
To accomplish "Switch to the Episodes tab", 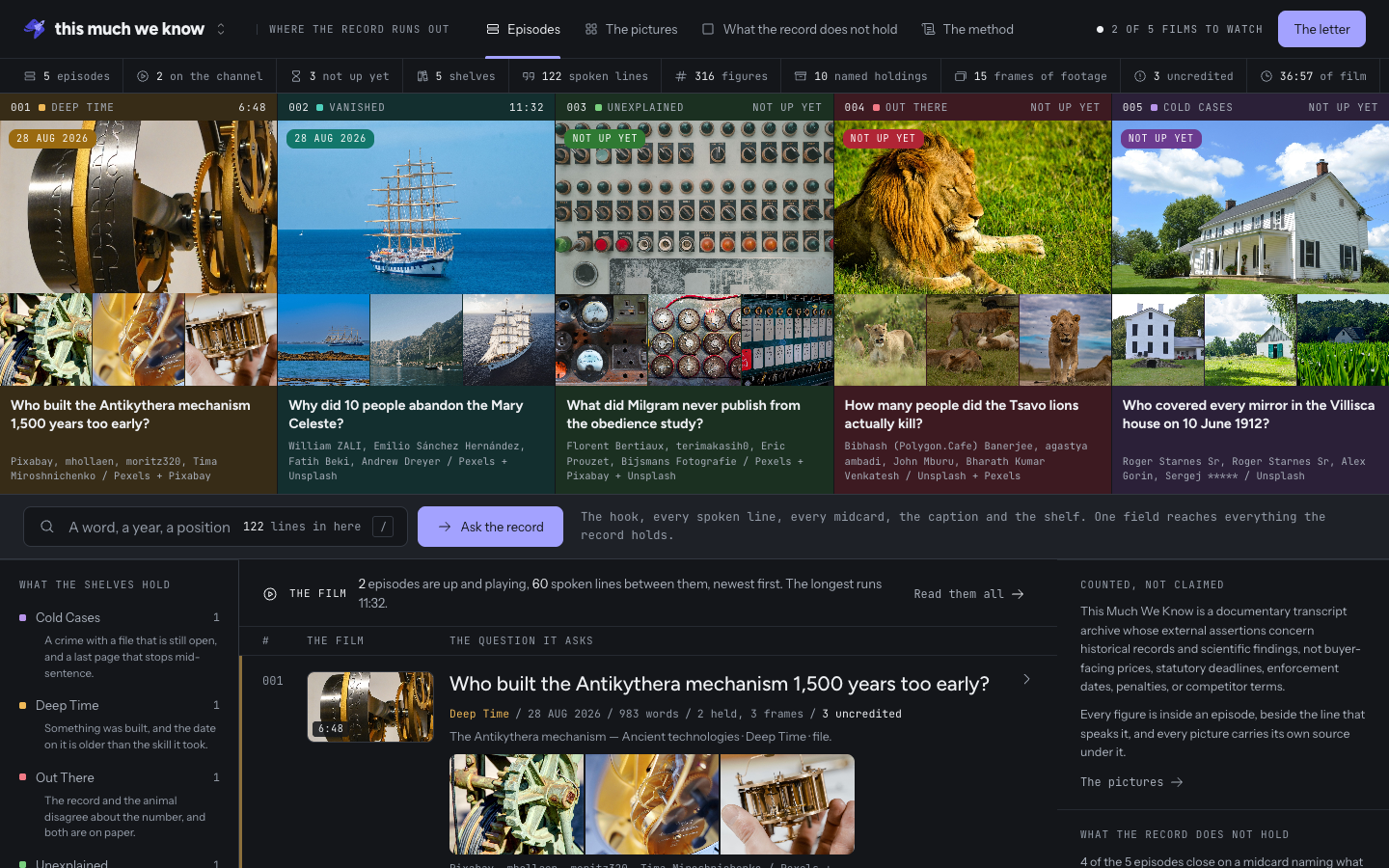I will (x=523, y=29).
